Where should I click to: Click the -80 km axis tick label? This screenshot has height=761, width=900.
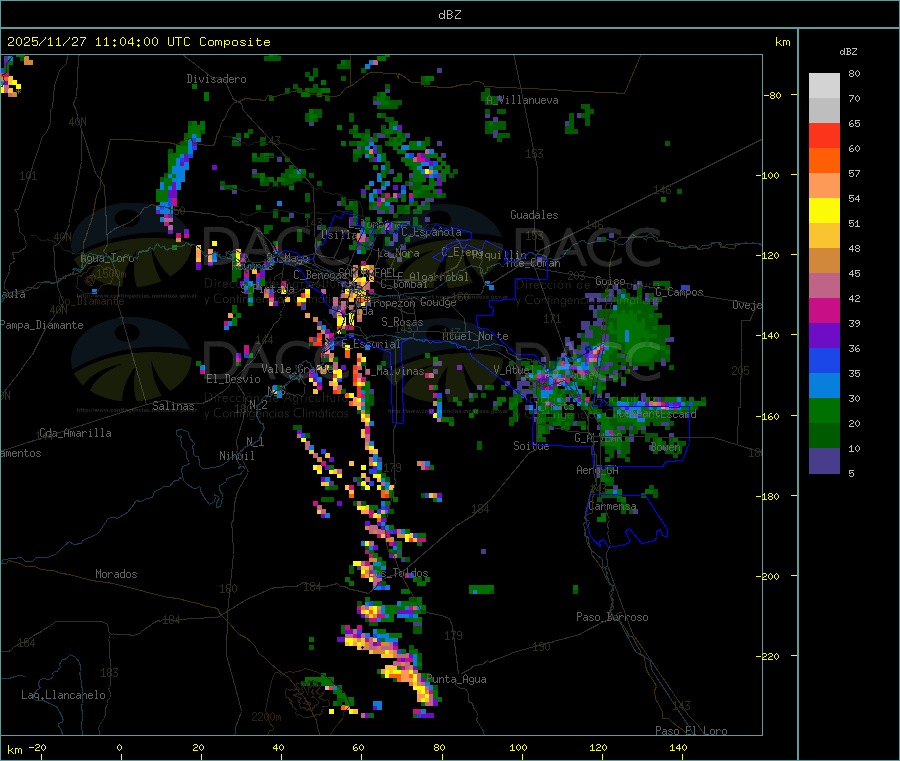tap(773, 95)
